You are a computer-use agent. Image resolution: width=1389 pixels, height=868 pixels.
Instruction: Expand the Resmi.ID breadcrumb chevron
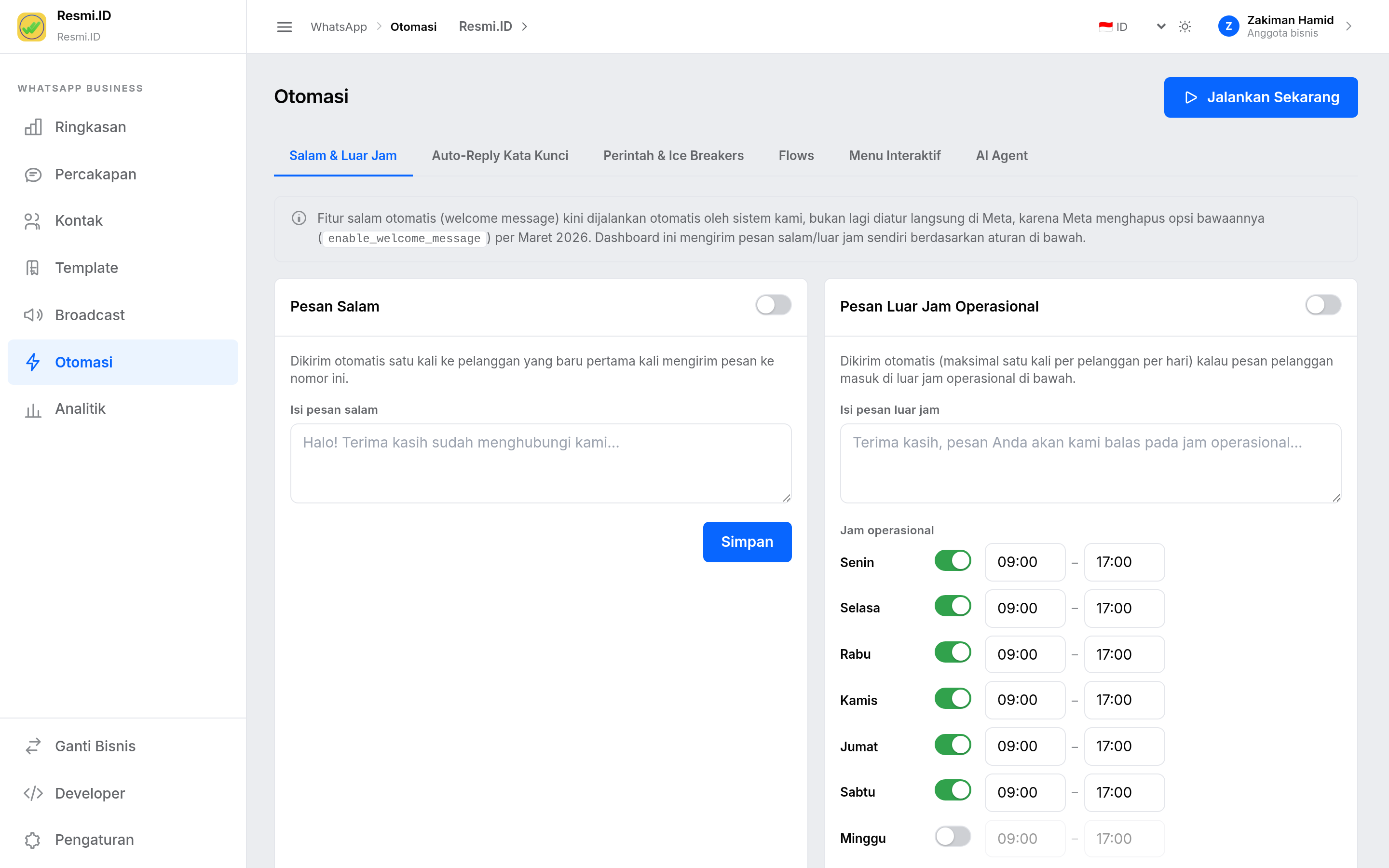tap(524, 27)
